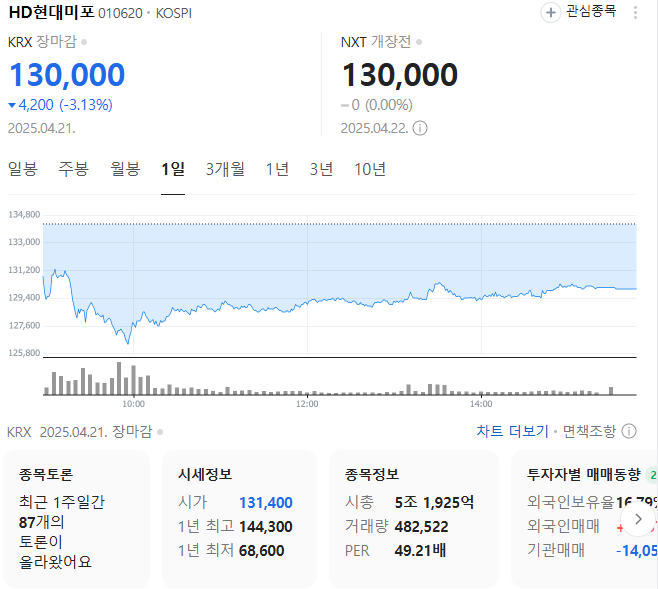Open the 면책조항 link
Screen dimensions: 658x589
click(589, 431)
